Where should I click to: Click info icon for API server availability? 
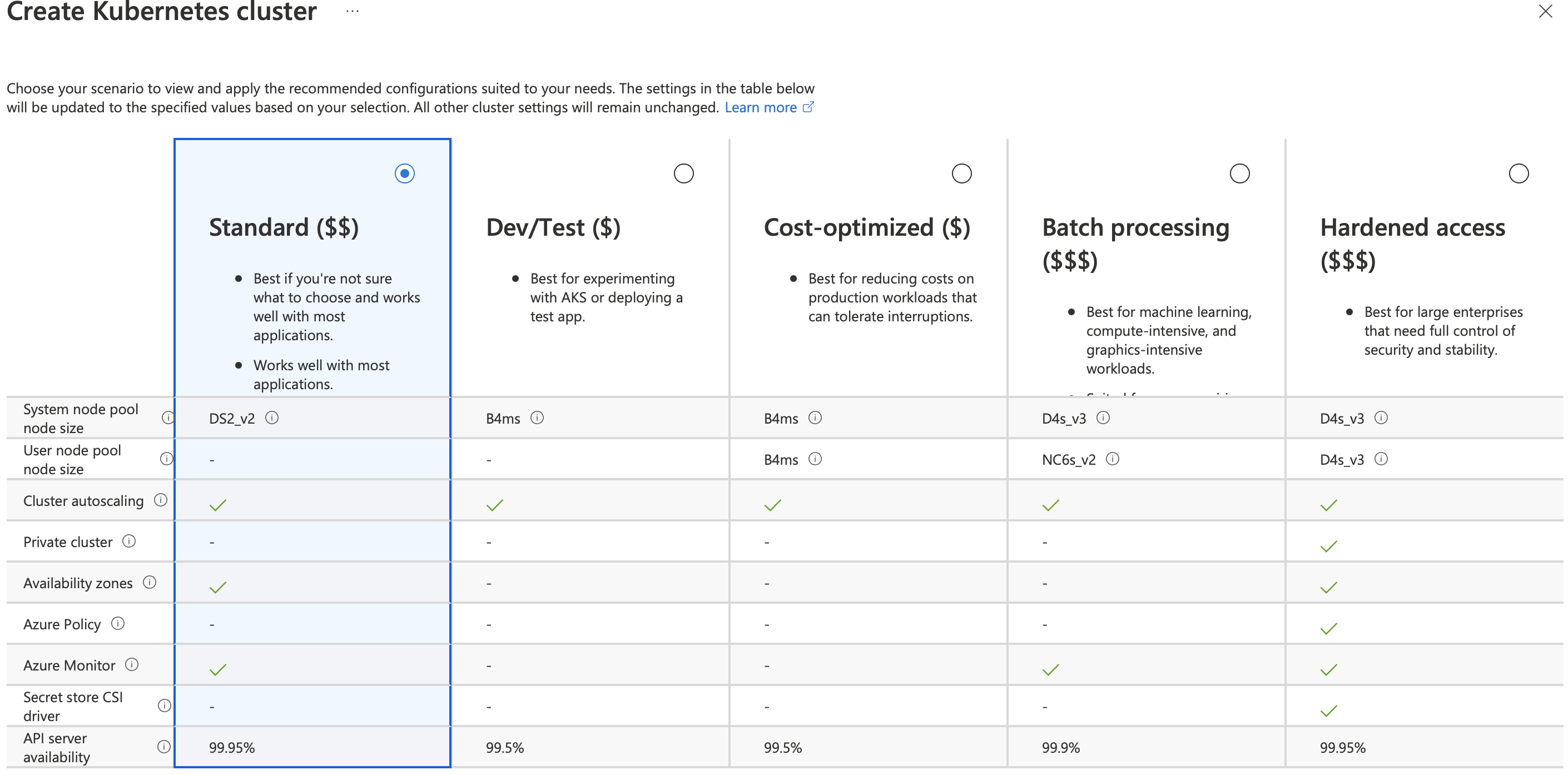tap(165, 747)
